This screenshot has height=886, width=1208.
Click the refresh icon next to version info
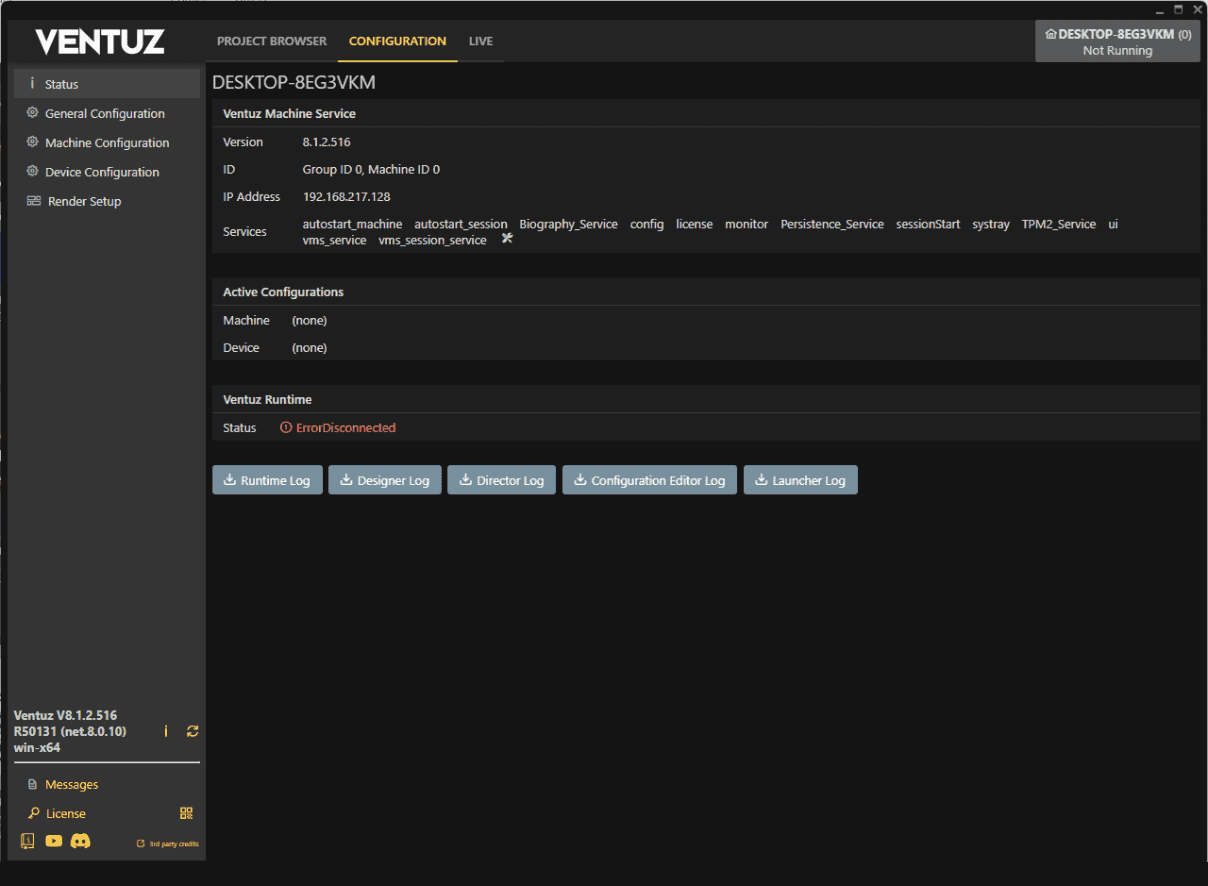192,731
